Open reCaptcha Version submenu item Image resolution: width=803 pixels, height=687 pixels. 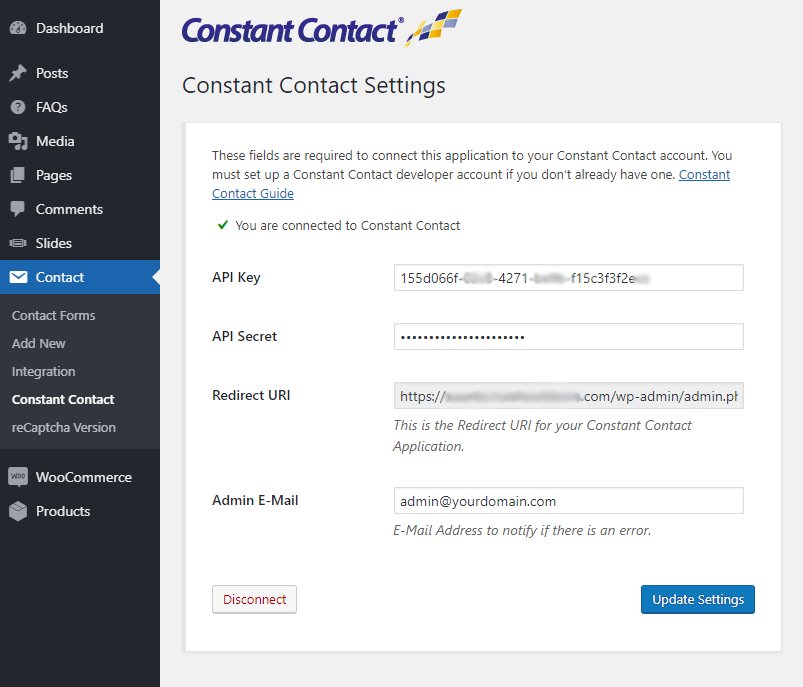tap(64, 427)
